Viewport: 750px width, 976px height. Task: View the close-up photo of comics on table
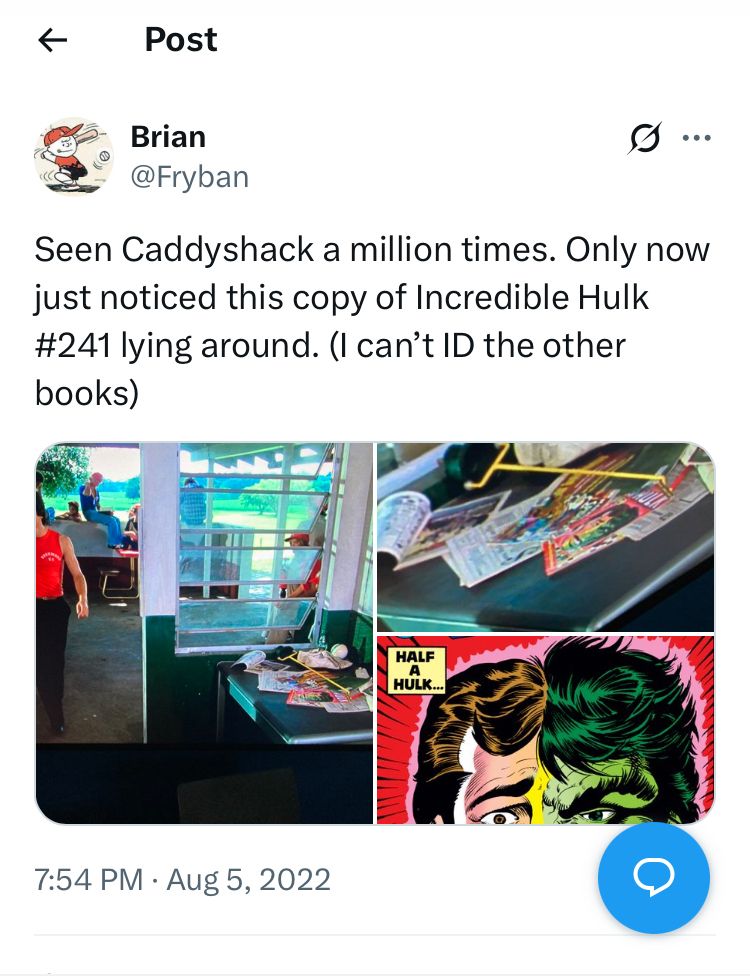(x=546, y=537)
